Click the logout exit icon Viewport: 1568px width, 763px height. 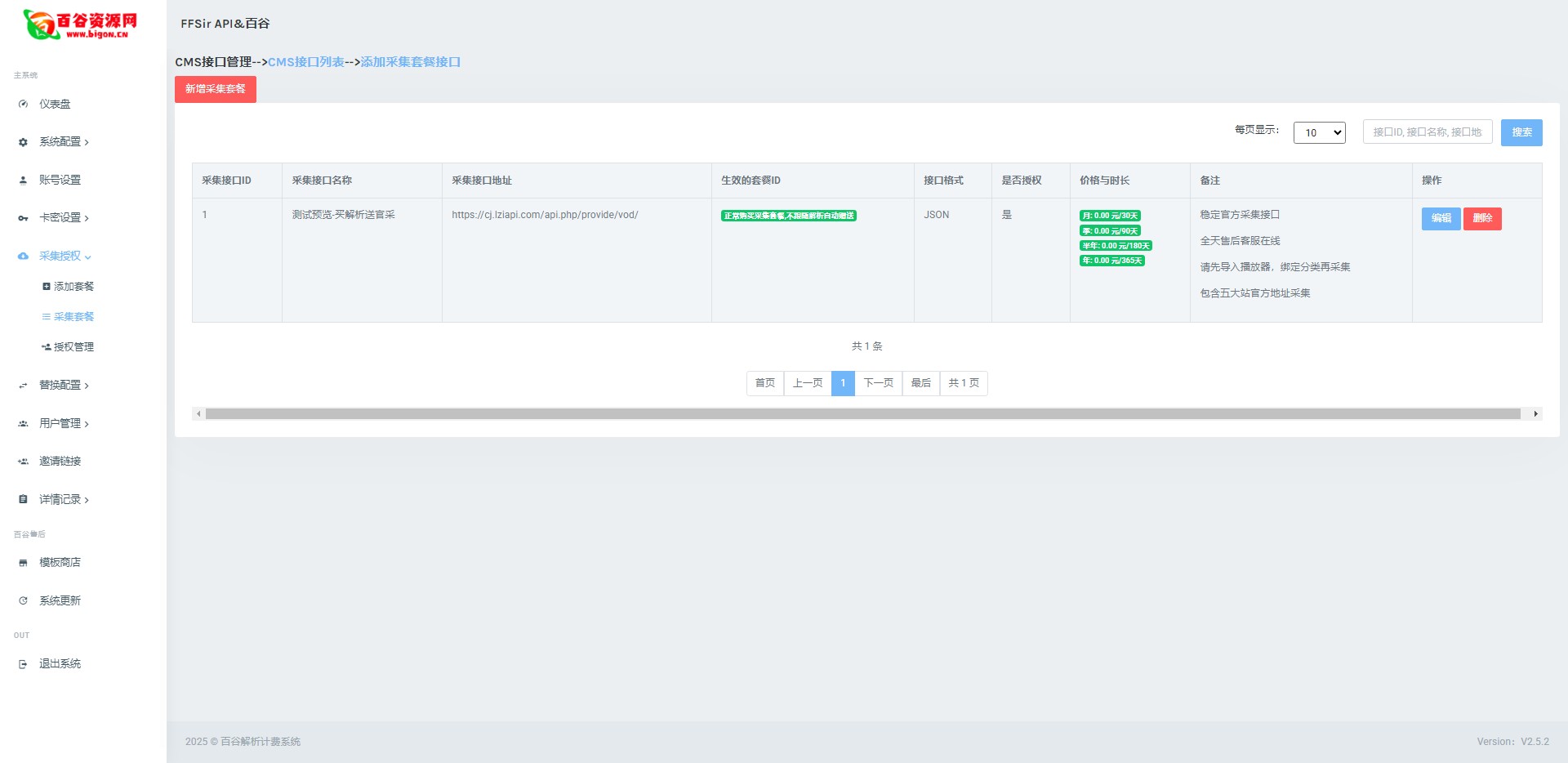pos(23,664)
